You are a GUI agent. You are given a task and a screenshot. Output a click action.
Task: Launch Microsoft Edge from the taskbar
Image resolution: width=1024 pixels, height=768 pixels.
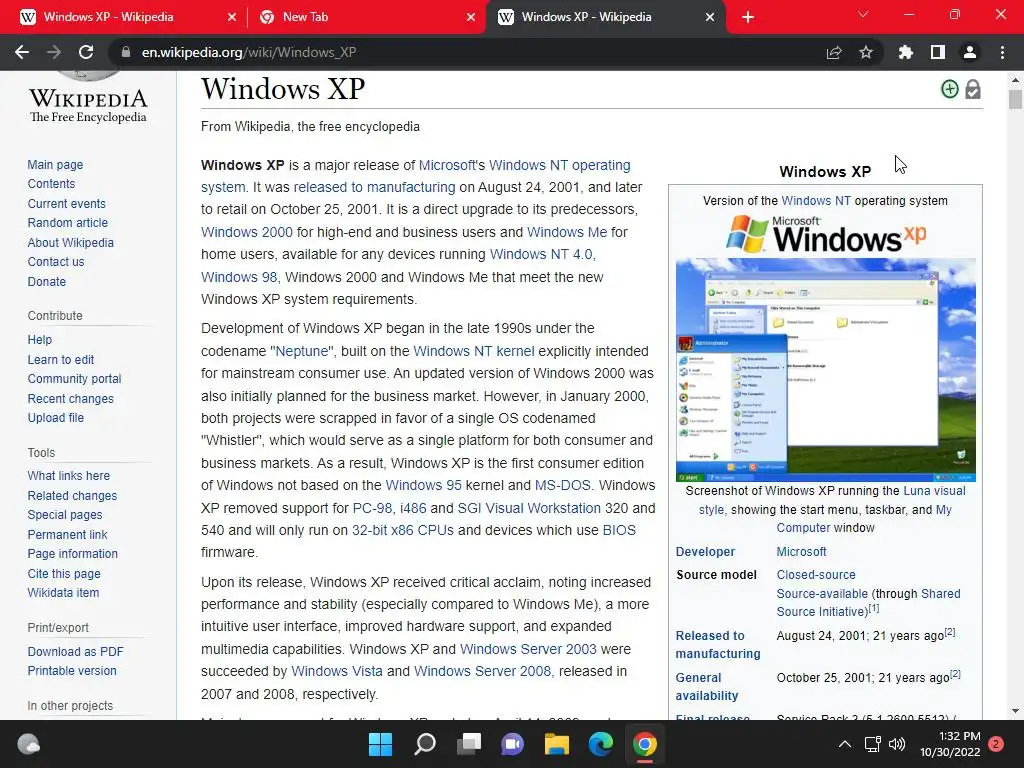[x=601, y=744]
